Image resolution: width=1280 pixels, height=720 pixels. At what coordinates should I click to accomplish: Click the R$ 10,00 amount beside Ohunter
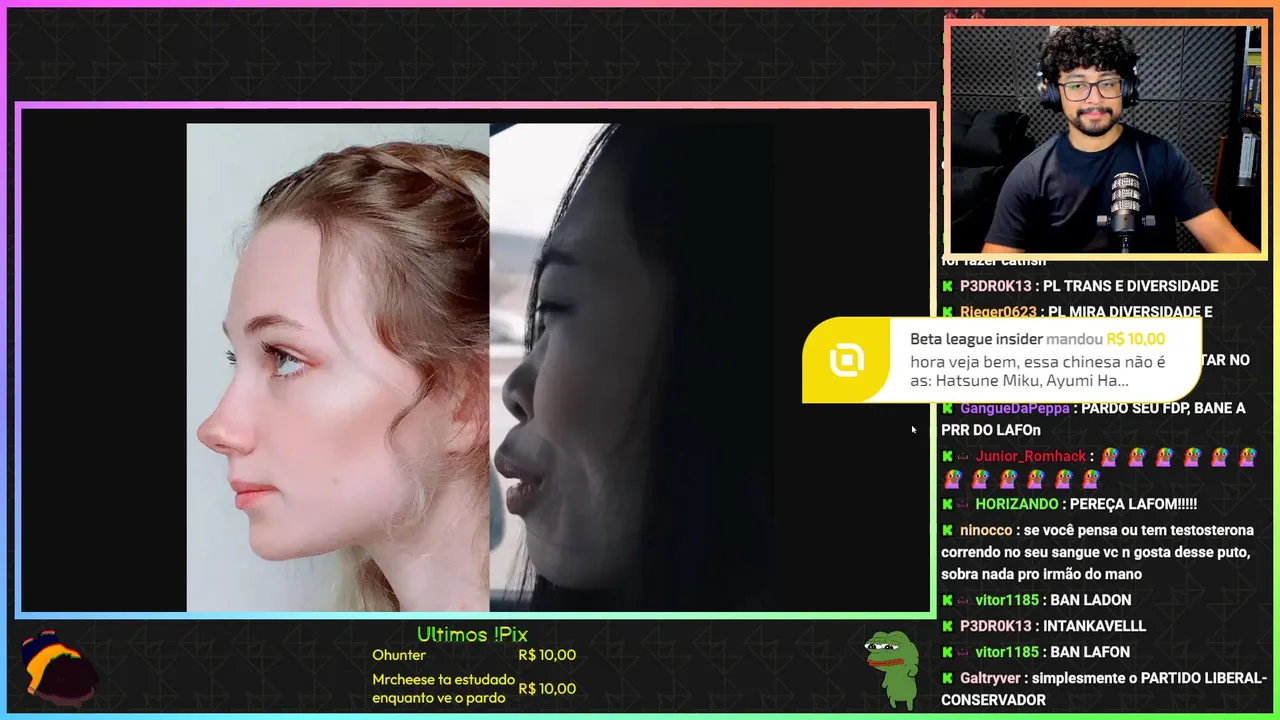point(547,655)
